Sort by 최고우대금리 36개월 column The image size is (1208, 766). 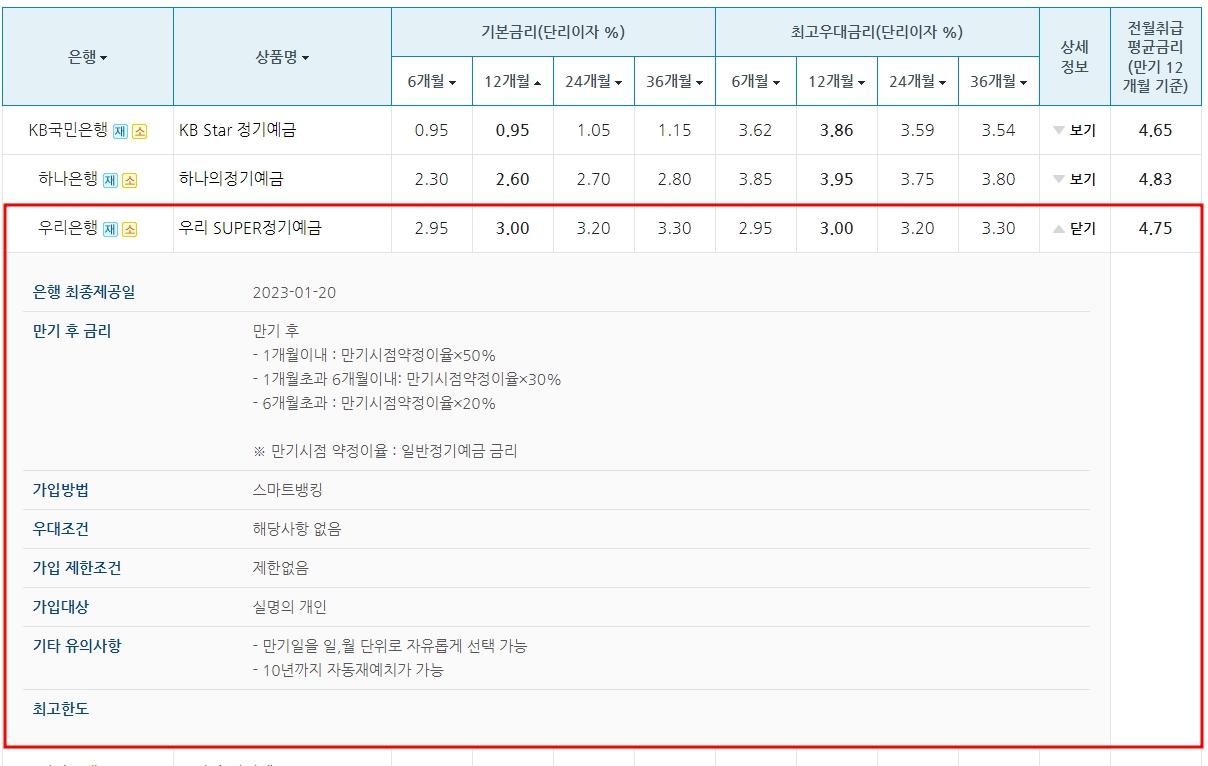(999, 82)
